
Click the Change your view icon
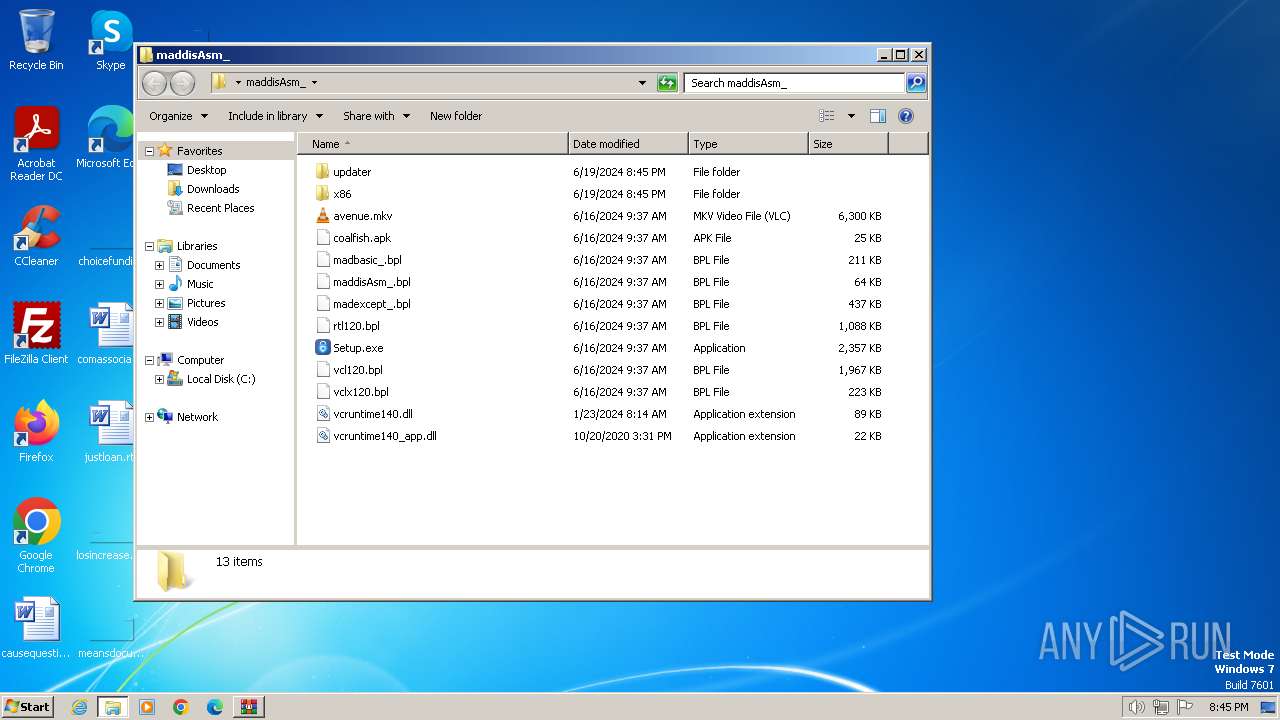pos(826,116)
